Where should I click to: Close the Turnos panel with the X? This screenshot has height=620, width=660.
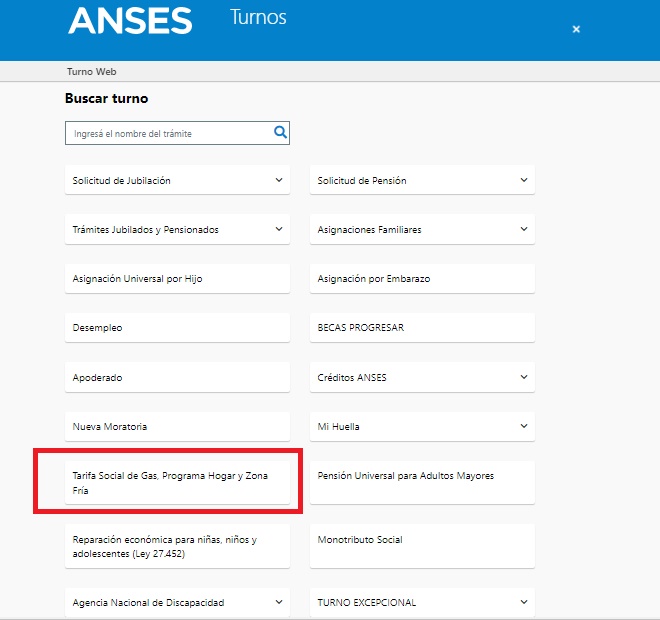(576, 29)
